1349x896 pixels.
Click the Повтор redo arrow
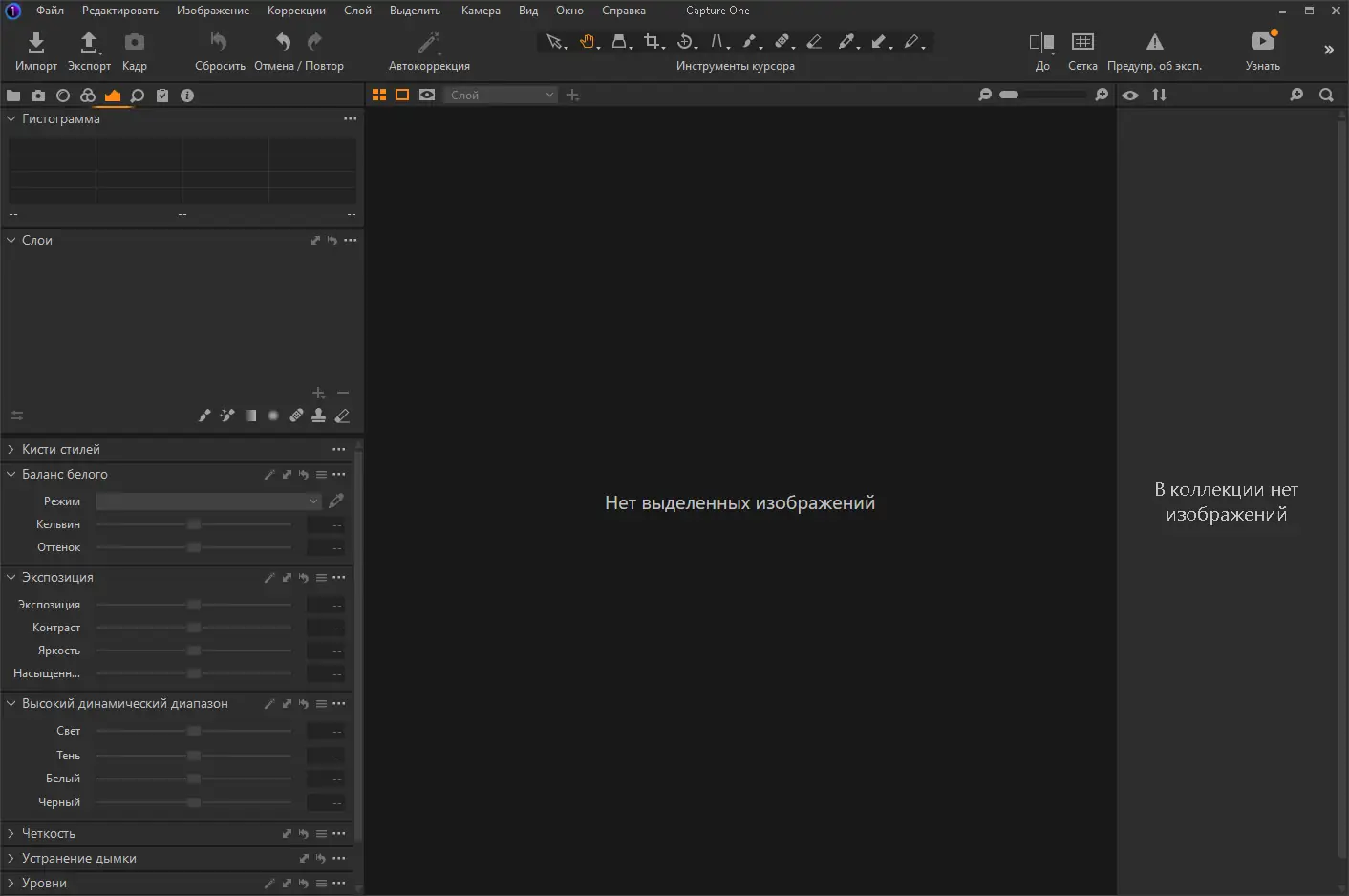click(x=314, y=42)
